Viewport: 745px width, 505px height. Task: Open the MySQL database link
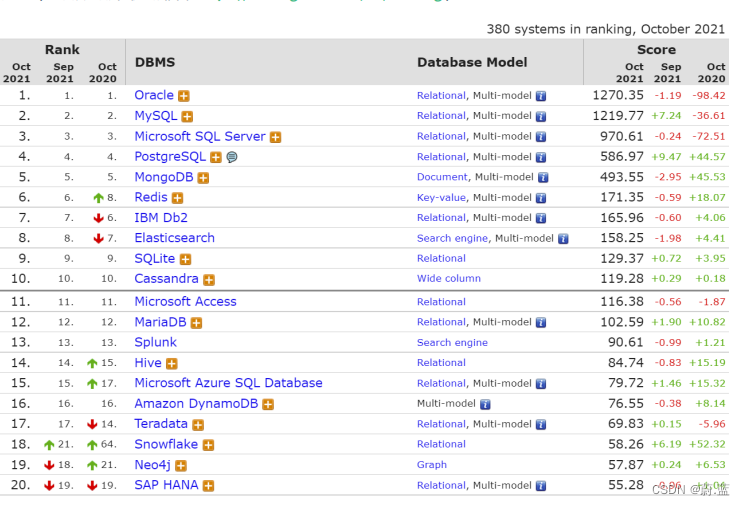point(156,116)
